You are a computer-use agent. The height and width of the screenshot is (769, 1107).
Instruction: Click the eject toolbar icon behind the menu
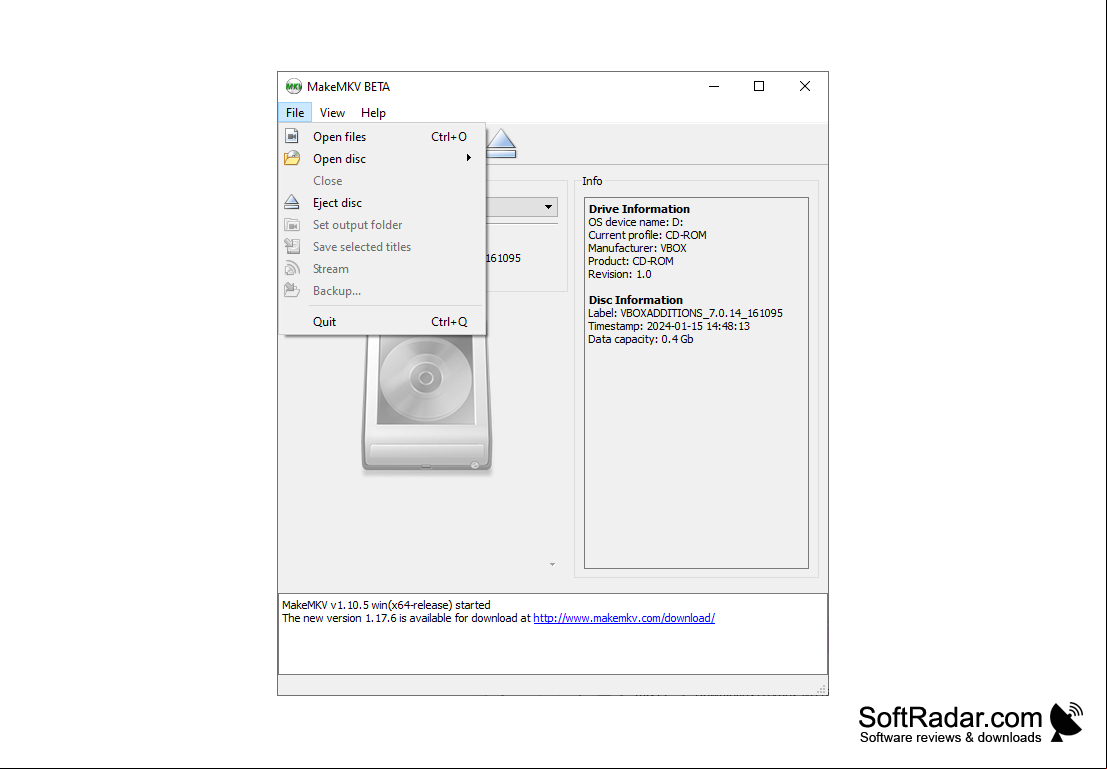[x=501, y=143]
